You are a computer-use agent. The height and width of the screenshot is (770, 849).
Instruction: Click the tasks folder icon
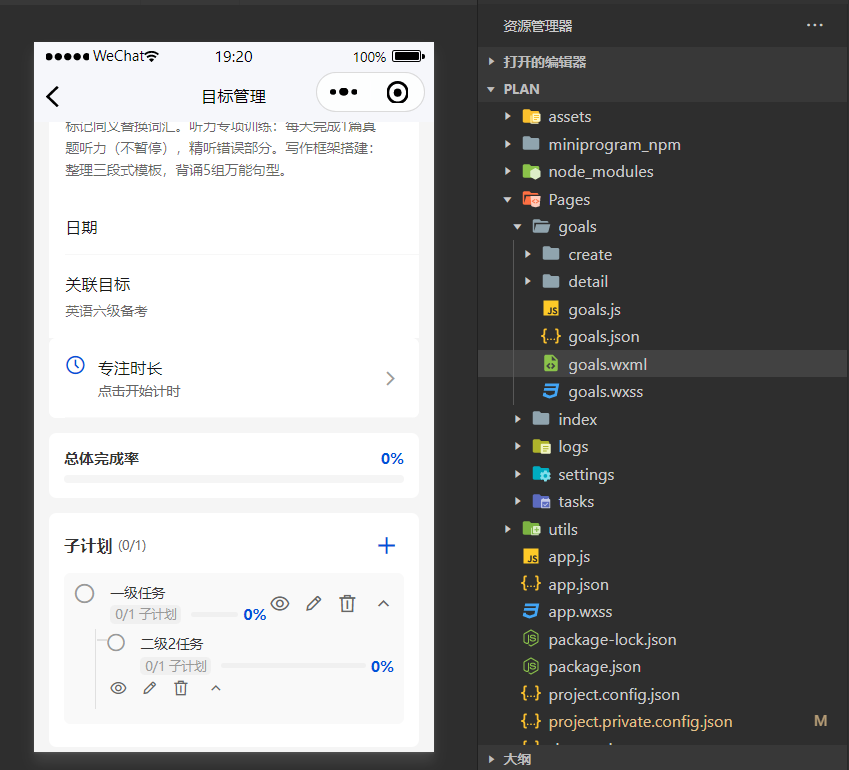[541, 501]
